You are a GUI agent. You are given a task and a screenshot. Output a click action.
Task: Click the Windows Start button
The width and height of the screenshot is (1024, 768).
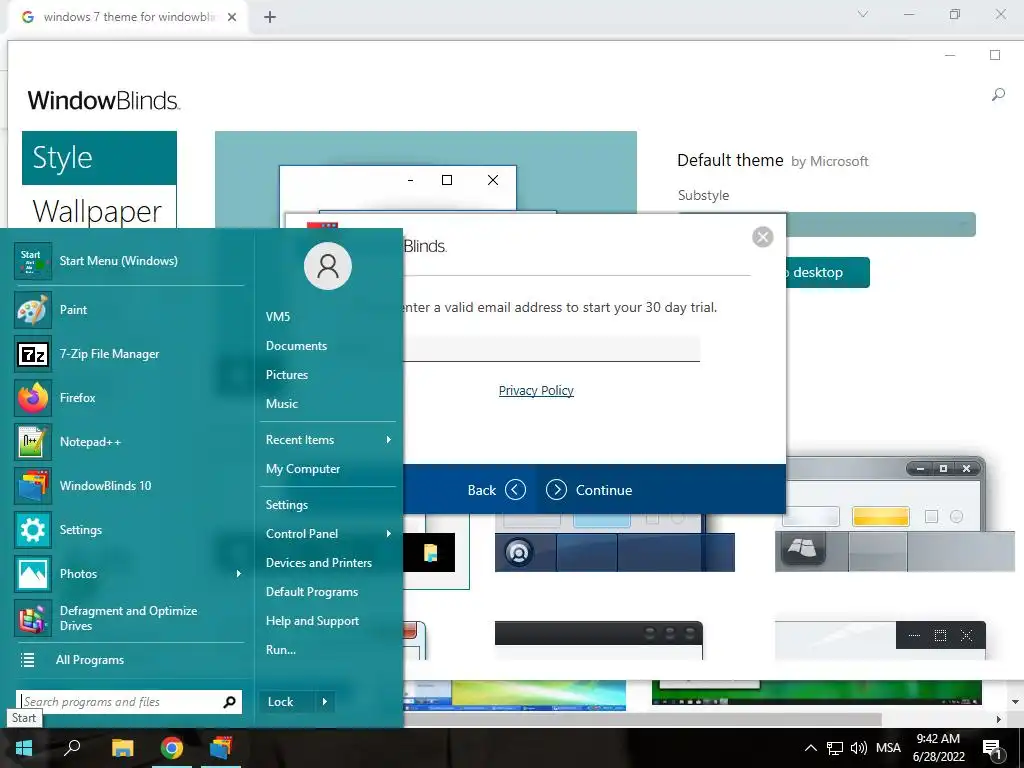[24, 748]
